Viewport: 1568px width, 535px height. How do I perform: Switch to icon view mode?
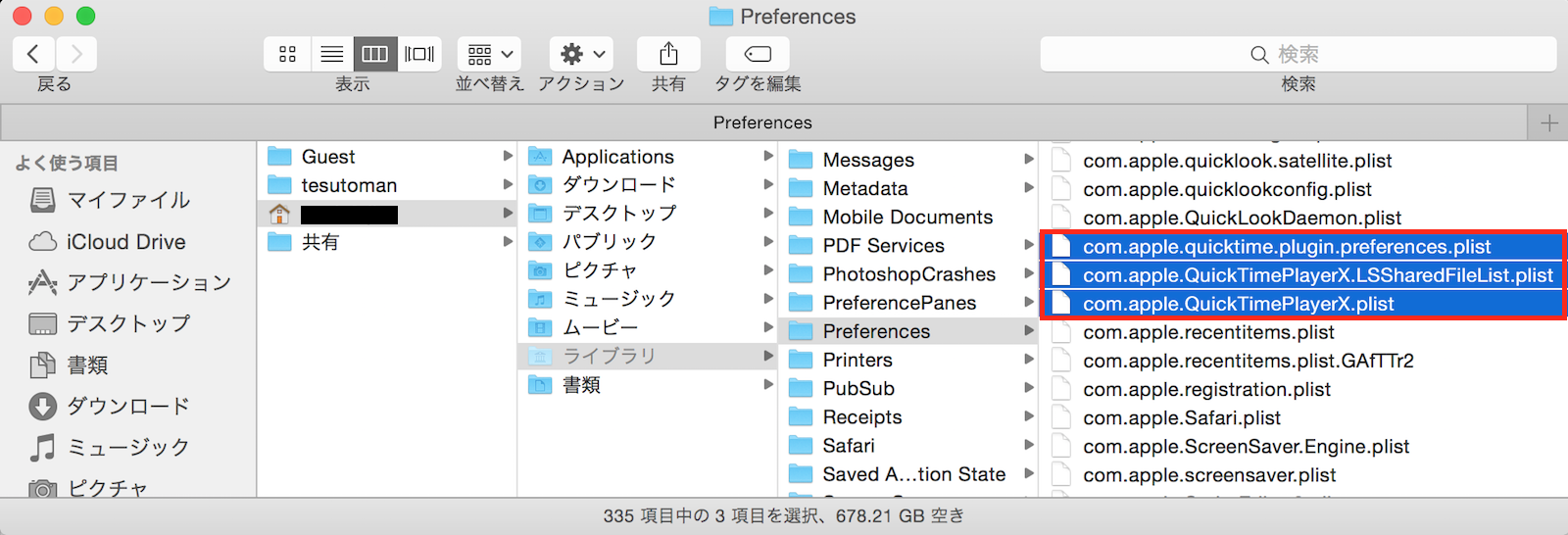point(287,54)
